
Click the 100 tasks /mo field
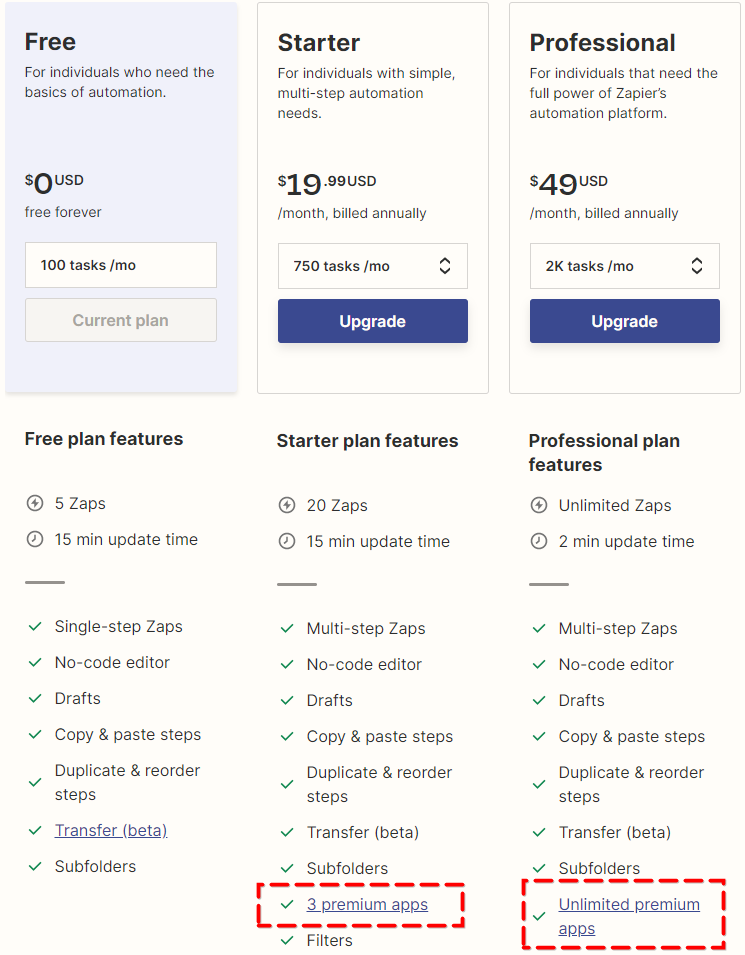(x=120, y=265)
